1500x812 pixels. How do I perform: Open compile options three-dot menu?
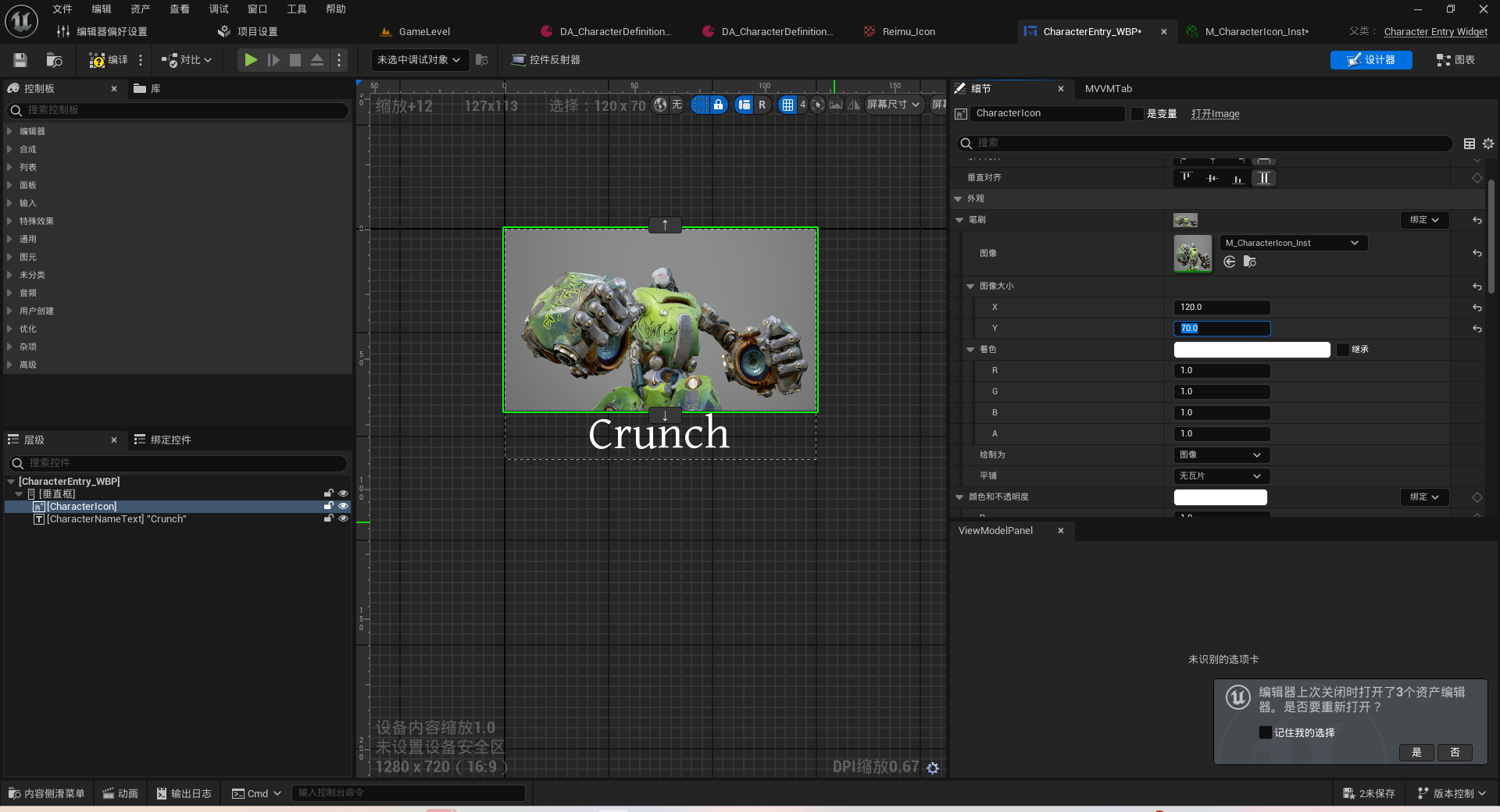tap(141, 60)
